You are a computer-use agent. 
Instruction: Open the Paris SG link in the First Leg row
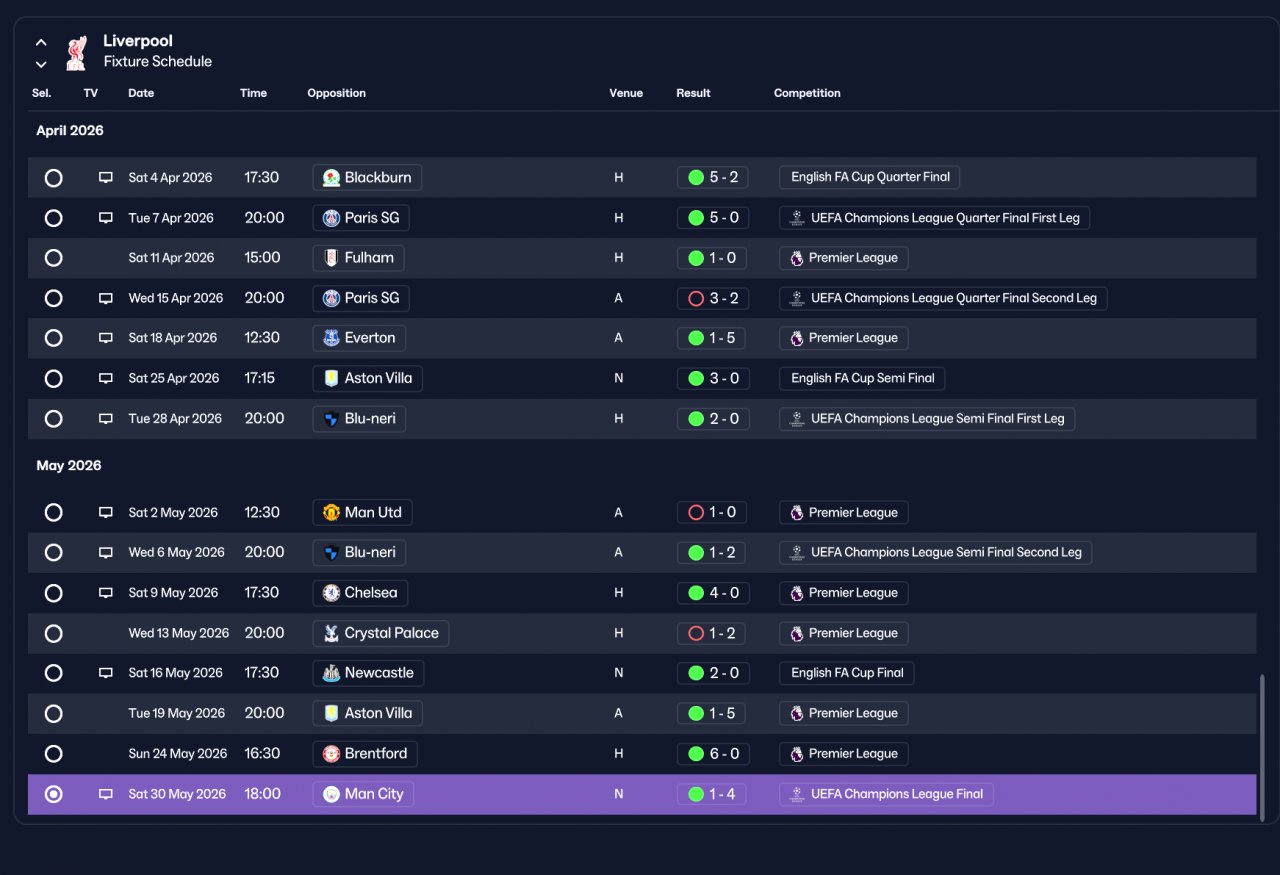point(361,218)
